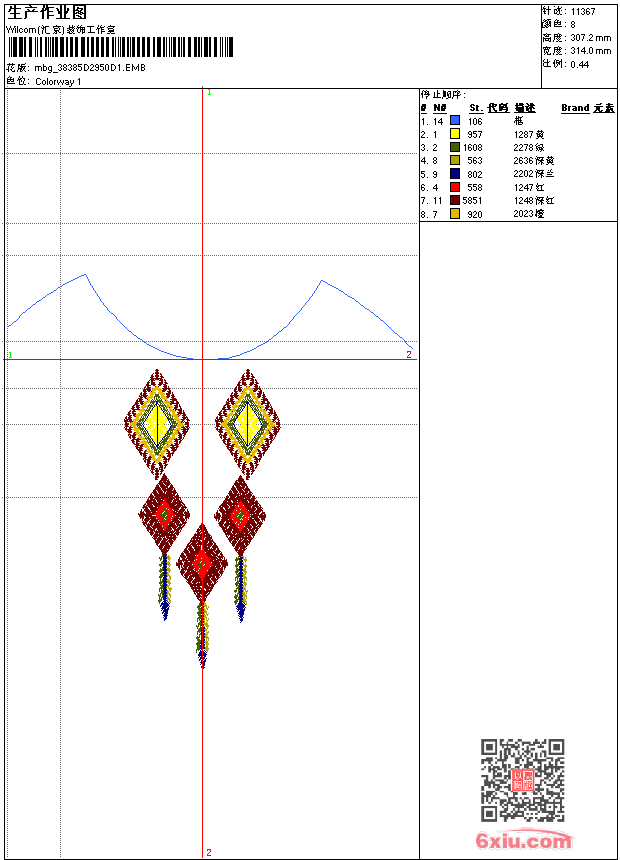Click the green swatch with code 1608
Screen dimensions: 620x860
[x=455, y=147]
